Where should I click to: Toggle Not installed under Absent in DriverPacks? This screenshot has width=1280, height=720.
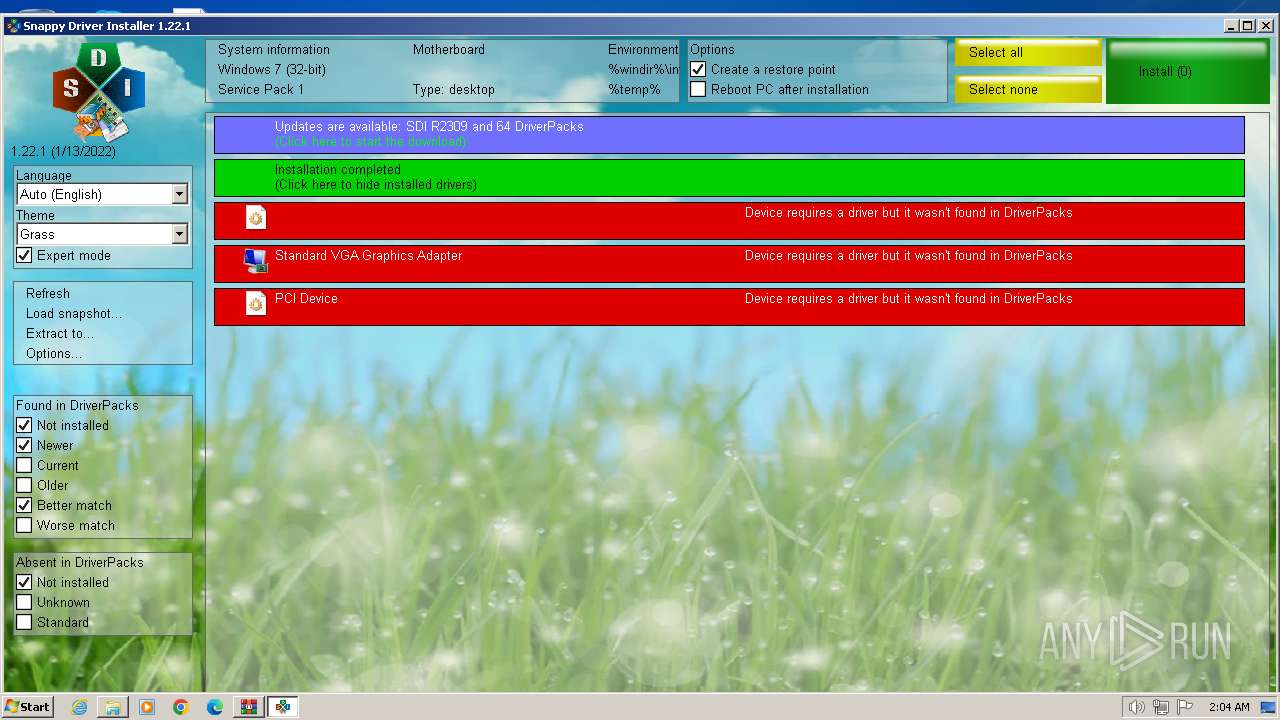coord(24,583)
